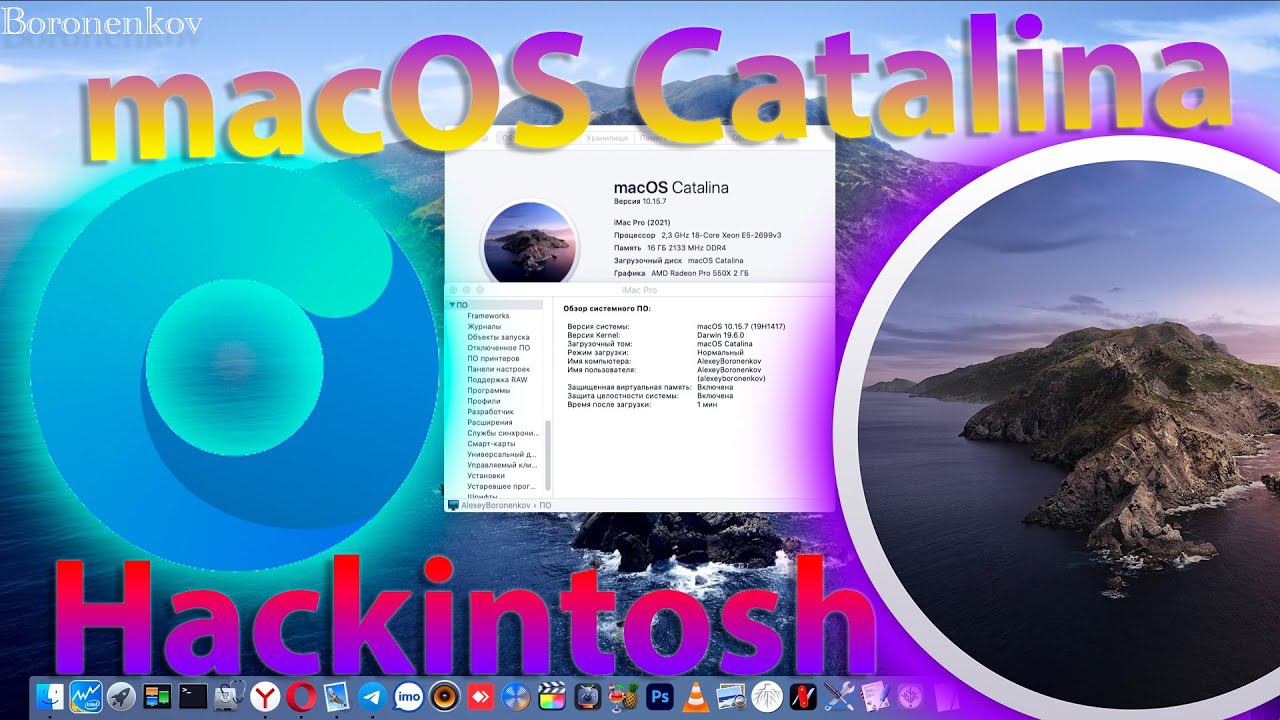The image size is (1280, 720).
Task: Open AnyDesk red icon in Dock
Action: click(480, 697)
